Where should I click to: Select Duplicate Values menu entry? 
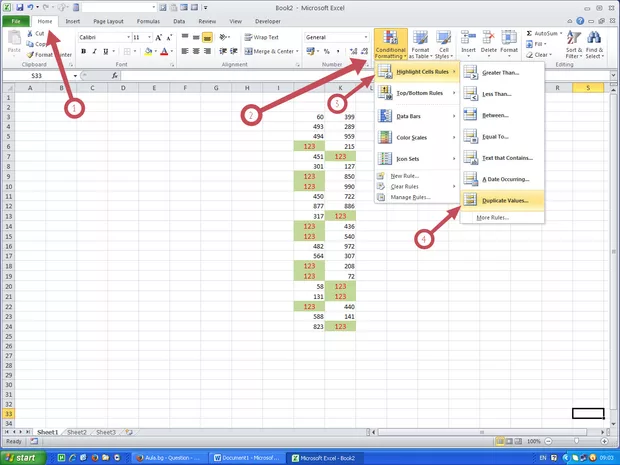503,200
